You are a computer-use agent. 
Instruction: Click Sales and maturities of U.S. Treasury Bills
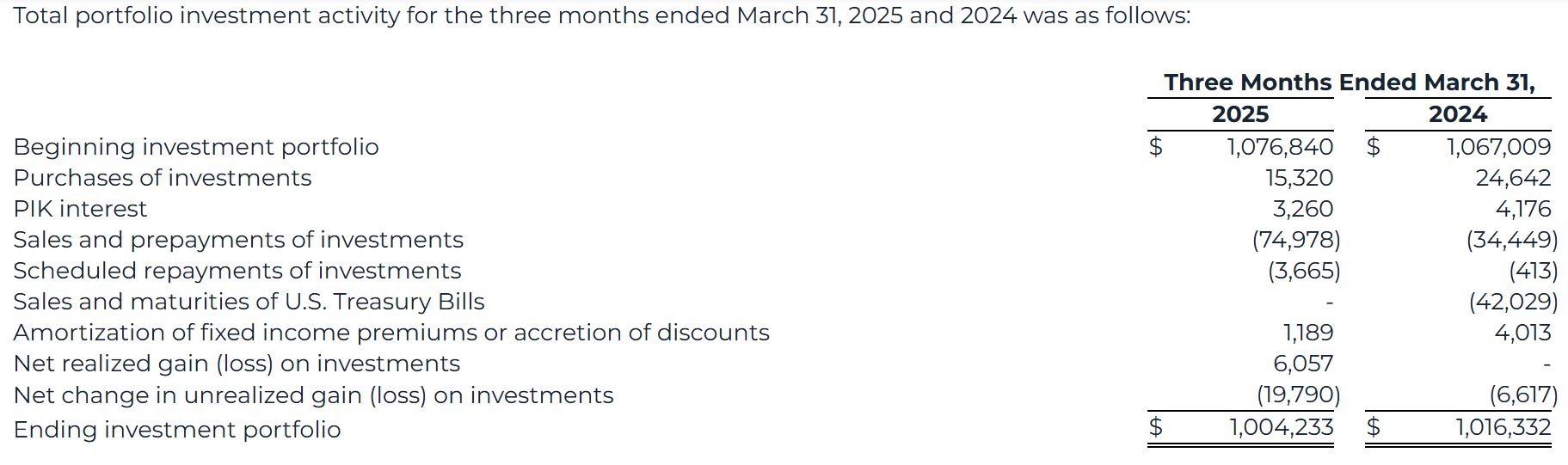pyautogui.click(x=249, y=302)
